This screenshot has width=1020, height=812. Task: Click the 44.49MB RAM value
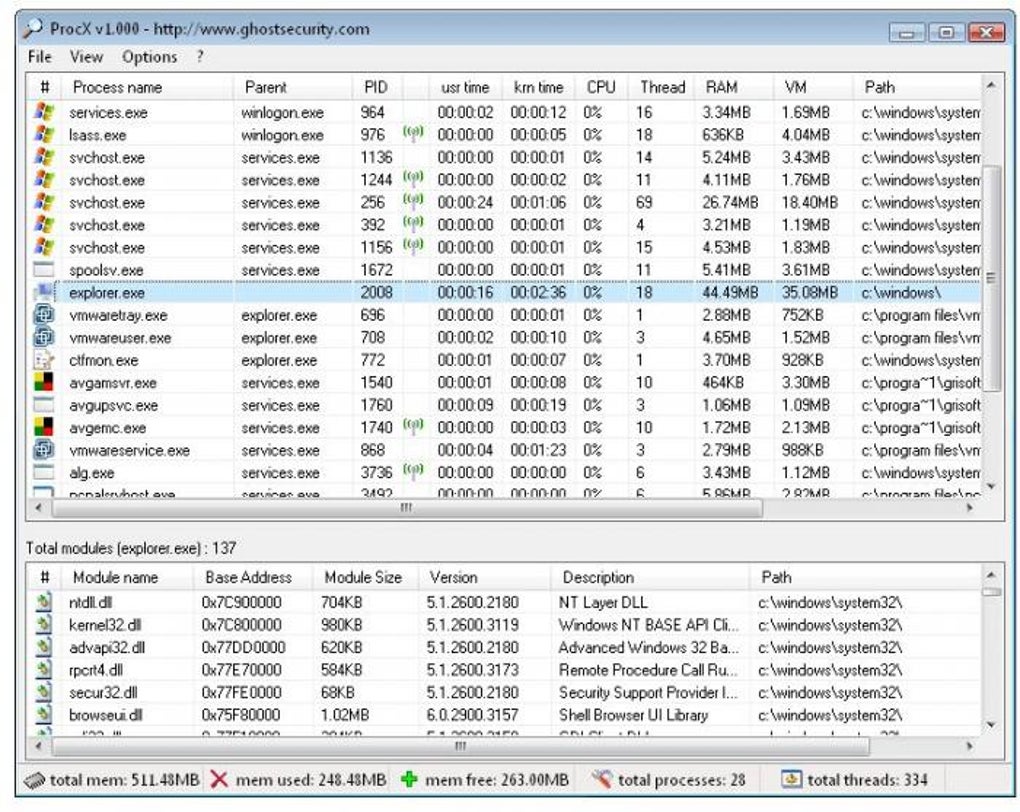(730, 293)
